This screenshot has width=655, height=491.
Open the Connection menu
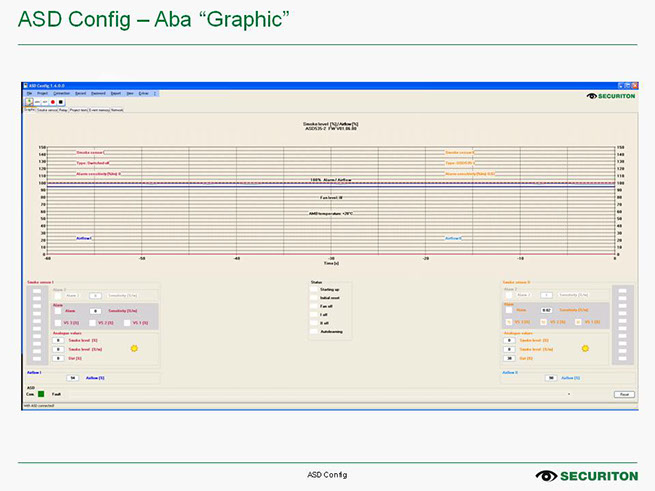coord(63,93)
